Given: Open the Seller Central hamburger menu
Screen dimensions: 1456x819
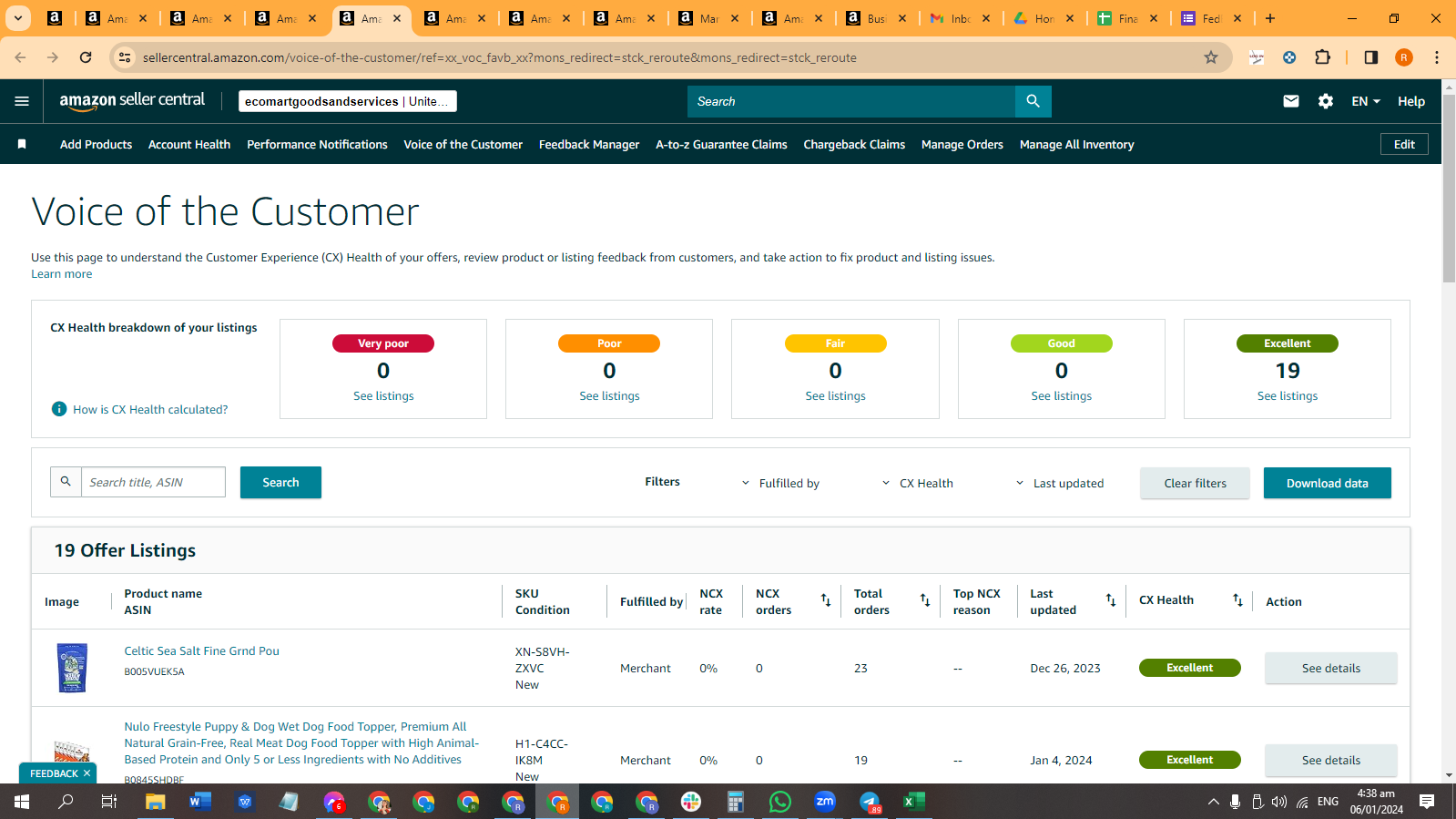Looking at the screenshot, I should 22,101.
